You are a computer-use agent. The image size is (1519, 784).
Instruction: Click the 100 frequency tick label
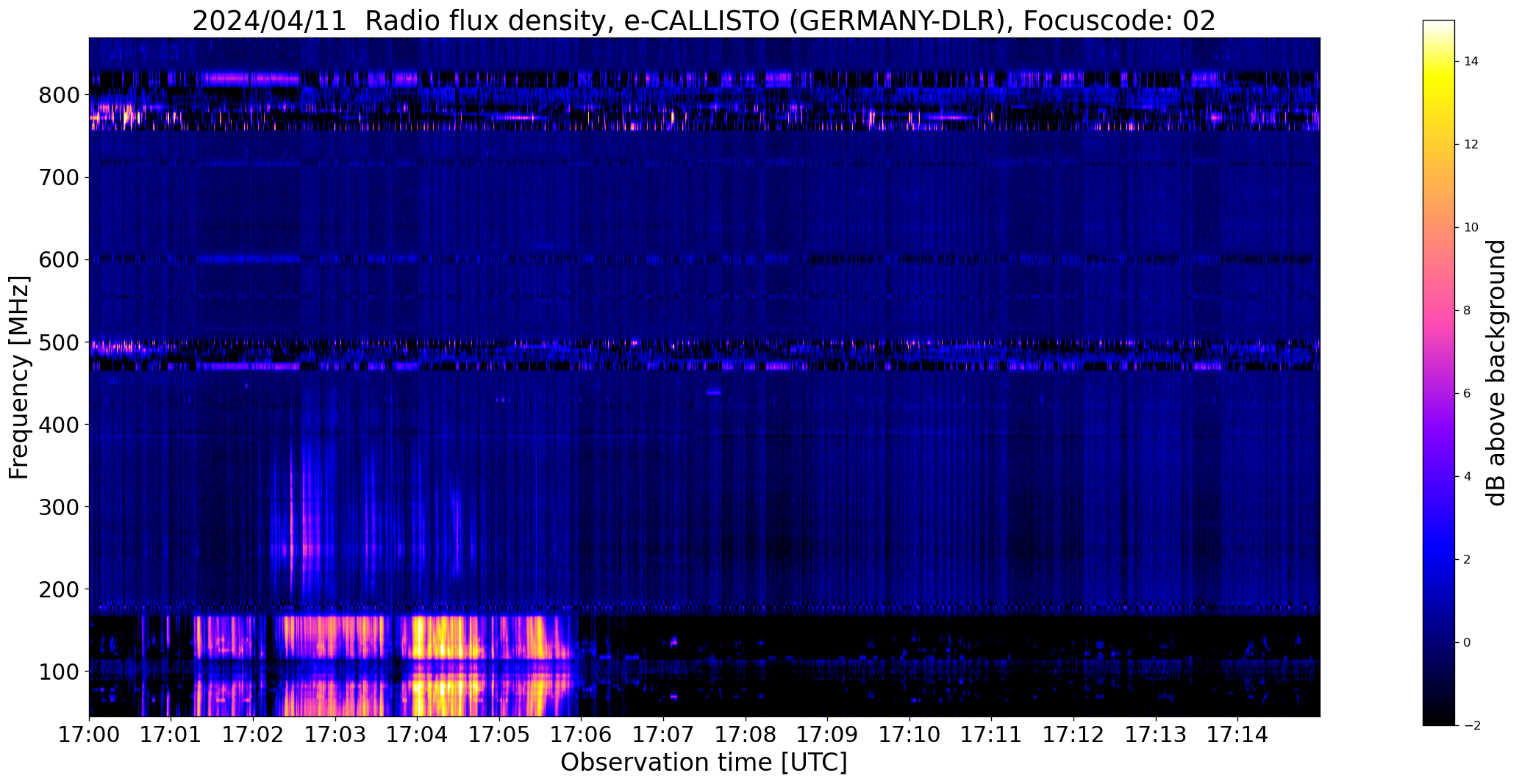point(60,672)
